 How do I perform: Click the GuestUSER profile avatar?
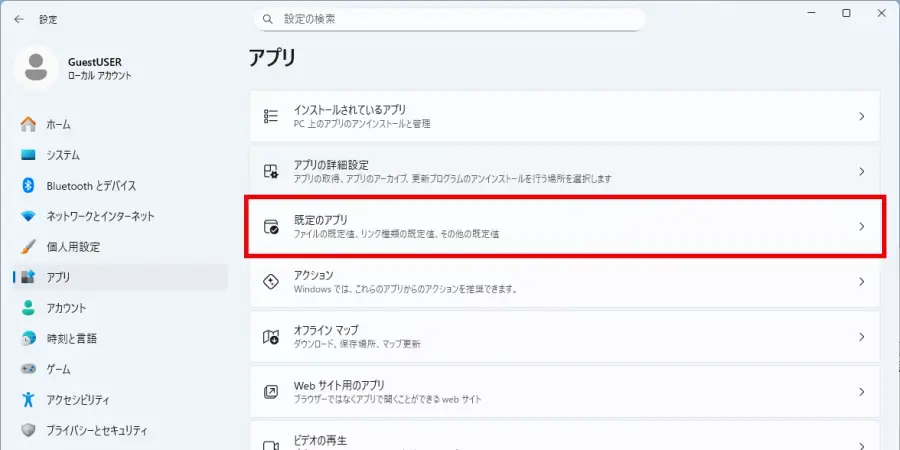[x=36, y=68]
